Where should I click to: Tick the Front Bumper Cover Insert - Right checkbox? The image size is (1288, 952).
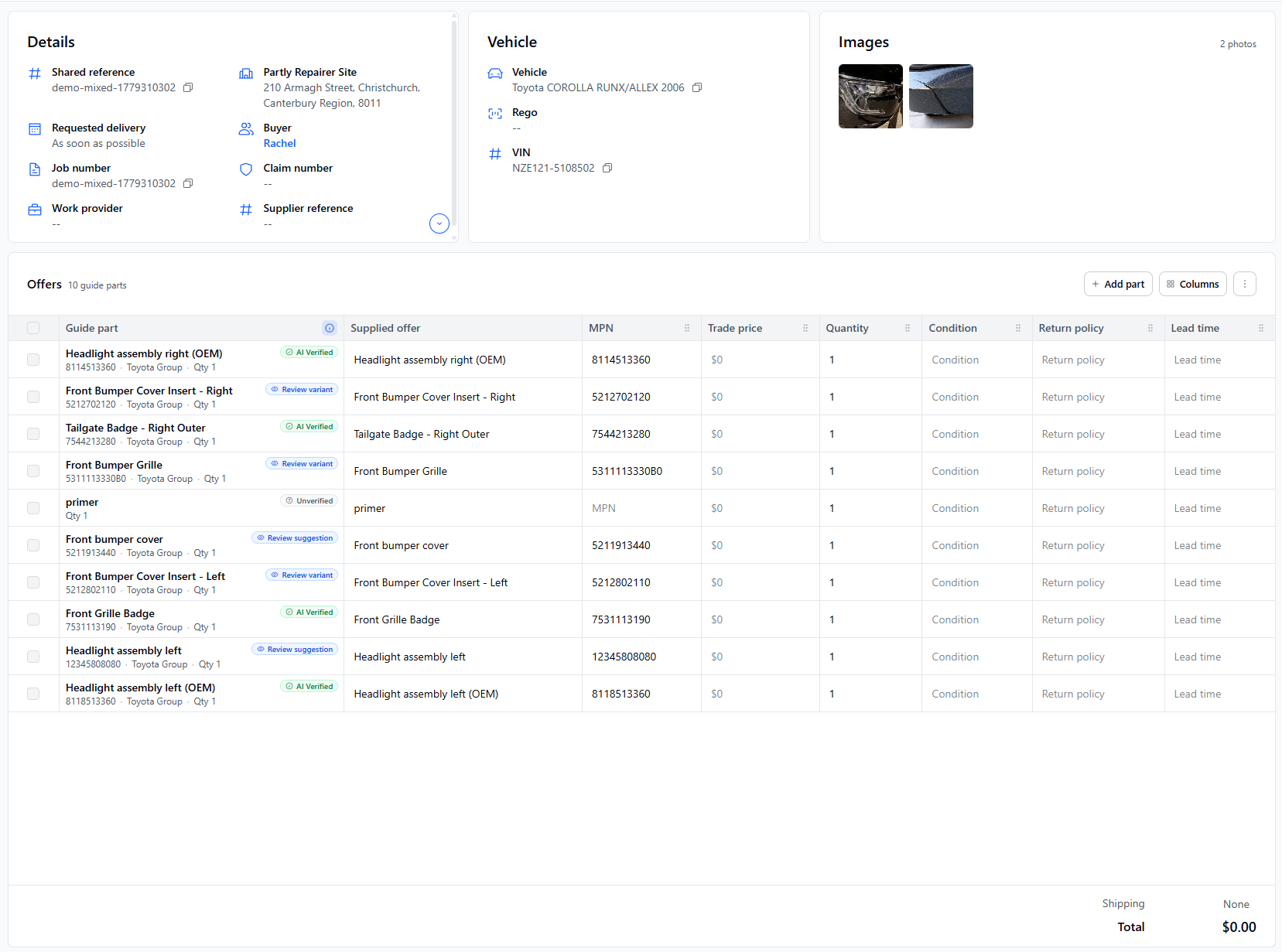pyautogui.click(x=33, y=397)
